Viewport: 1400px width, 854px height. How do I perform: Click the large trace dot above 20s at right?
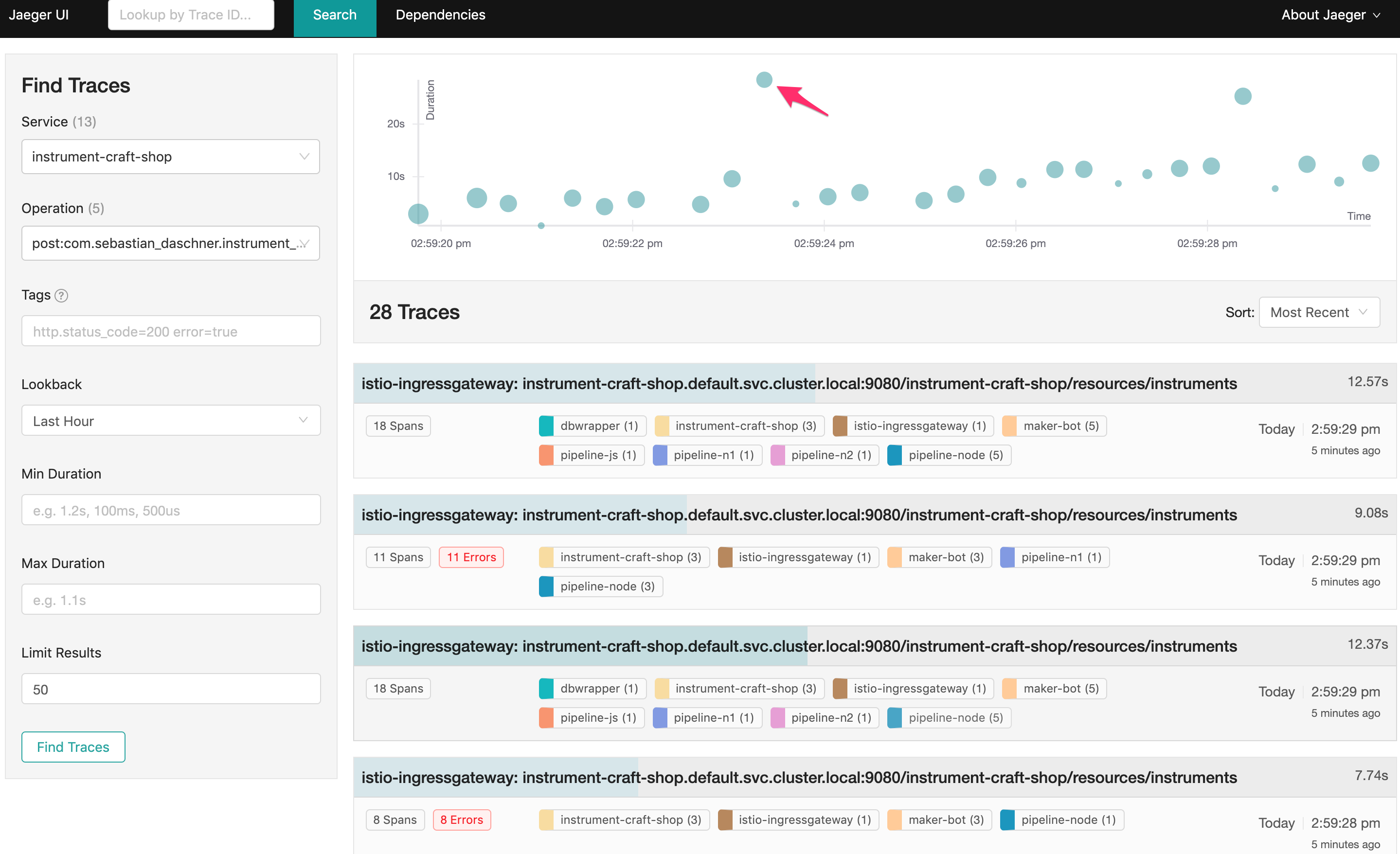click(x=1242, y=96)
